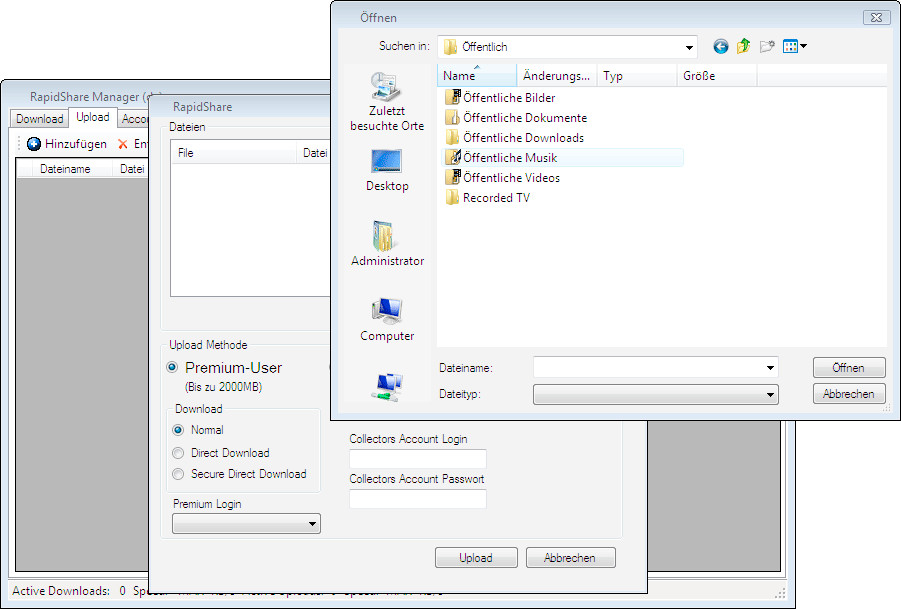Go back using the blue back arrow icon
This screenshot has width=901, height=609.
(x=721, y=47)
